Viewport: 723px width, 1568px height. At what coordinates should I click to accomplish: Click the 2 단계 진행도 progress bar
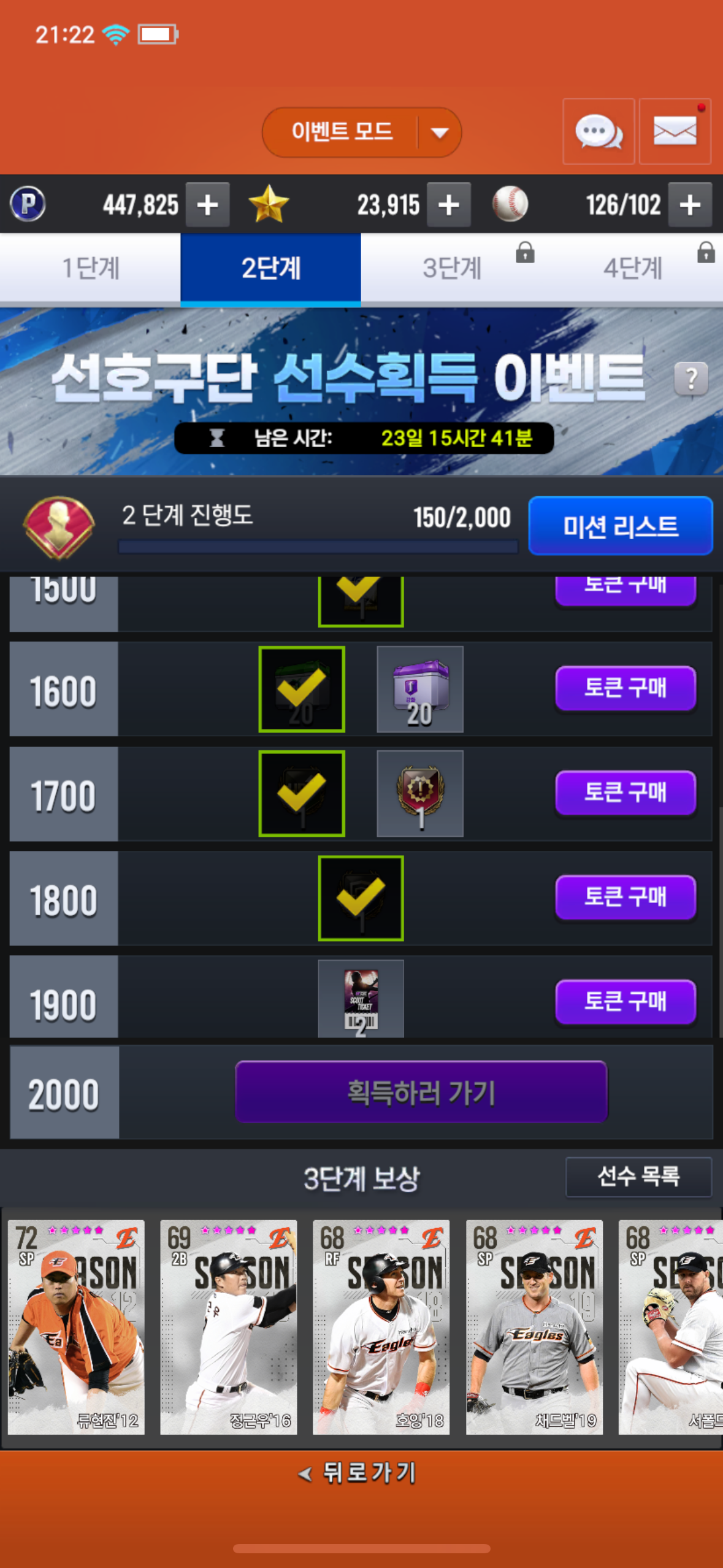[318, 546]
